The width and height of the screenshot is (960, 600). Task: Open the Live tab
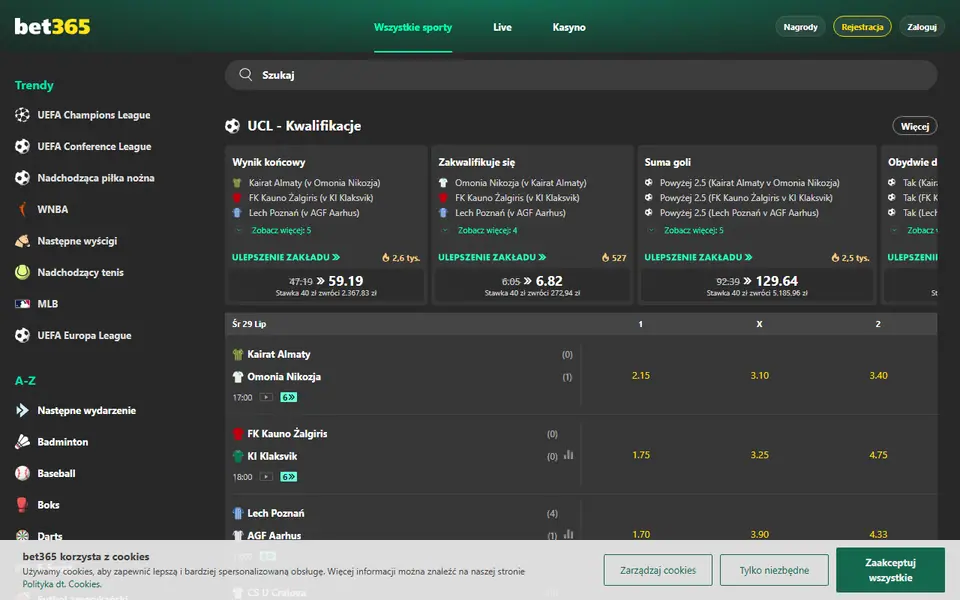[x=502, y=27]
